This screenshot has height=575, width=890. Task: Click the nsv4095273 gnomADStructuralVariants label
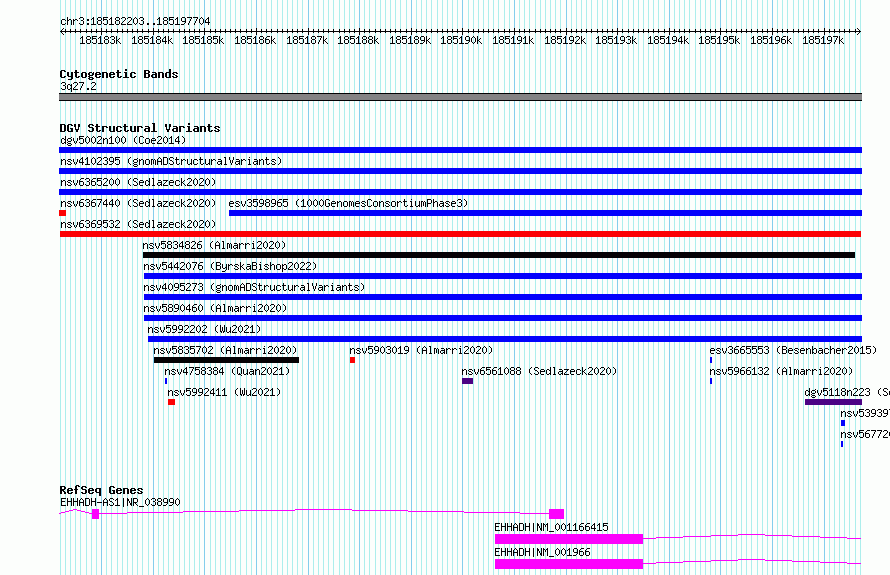[x=254, y=287]
